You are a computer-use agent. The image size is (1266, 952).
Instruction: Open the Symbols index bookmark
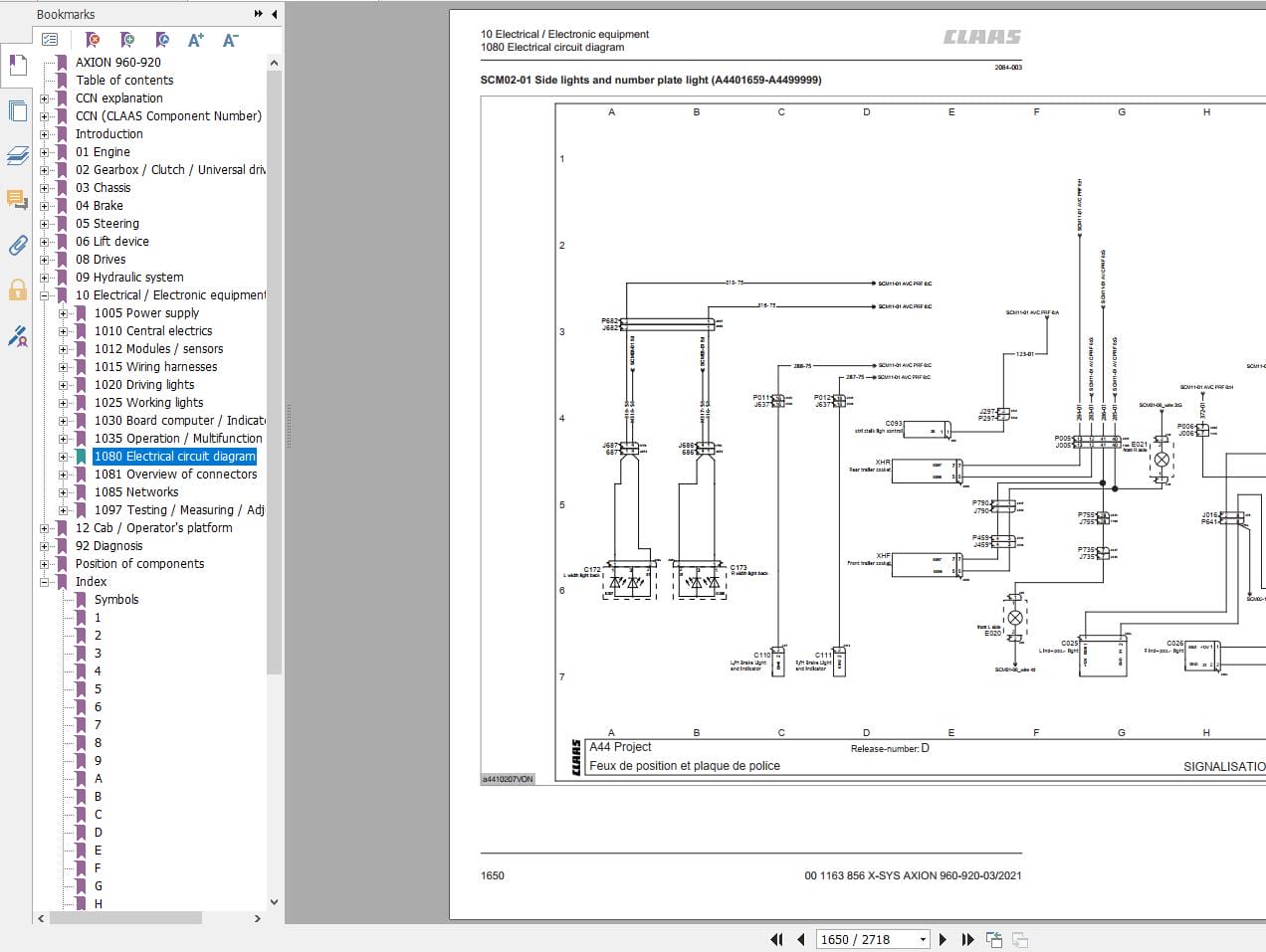pos(116,600)
